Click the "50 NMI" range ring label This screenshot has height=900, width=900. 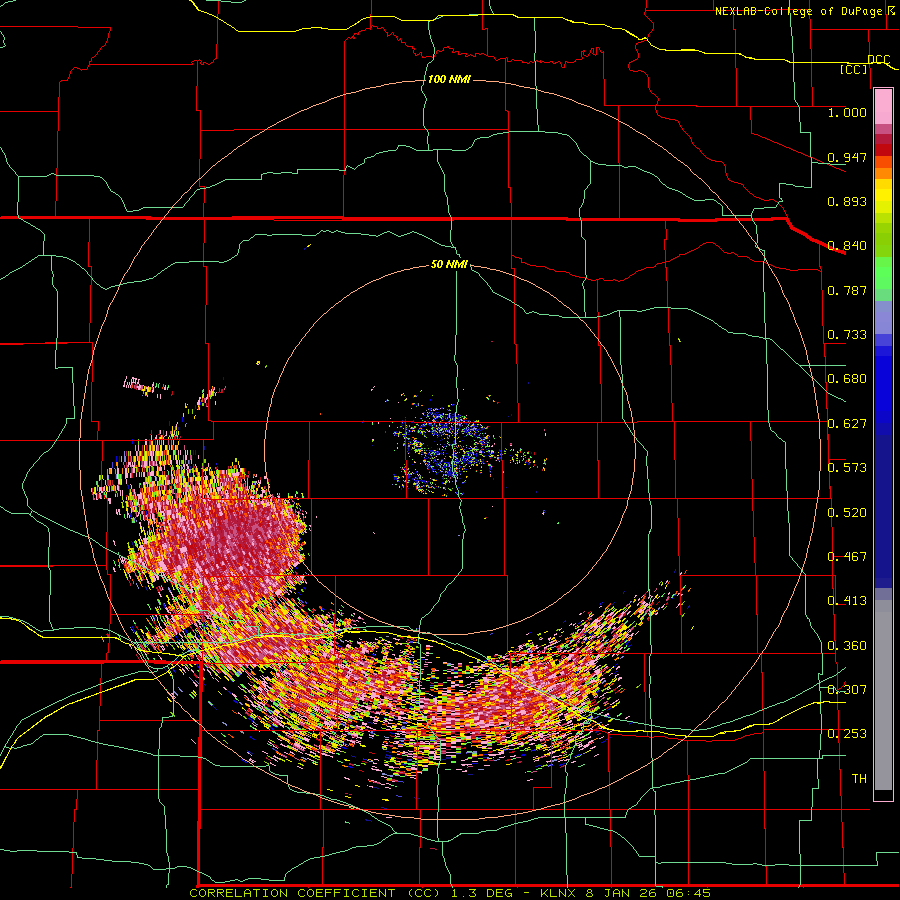[x=449, y=264]
